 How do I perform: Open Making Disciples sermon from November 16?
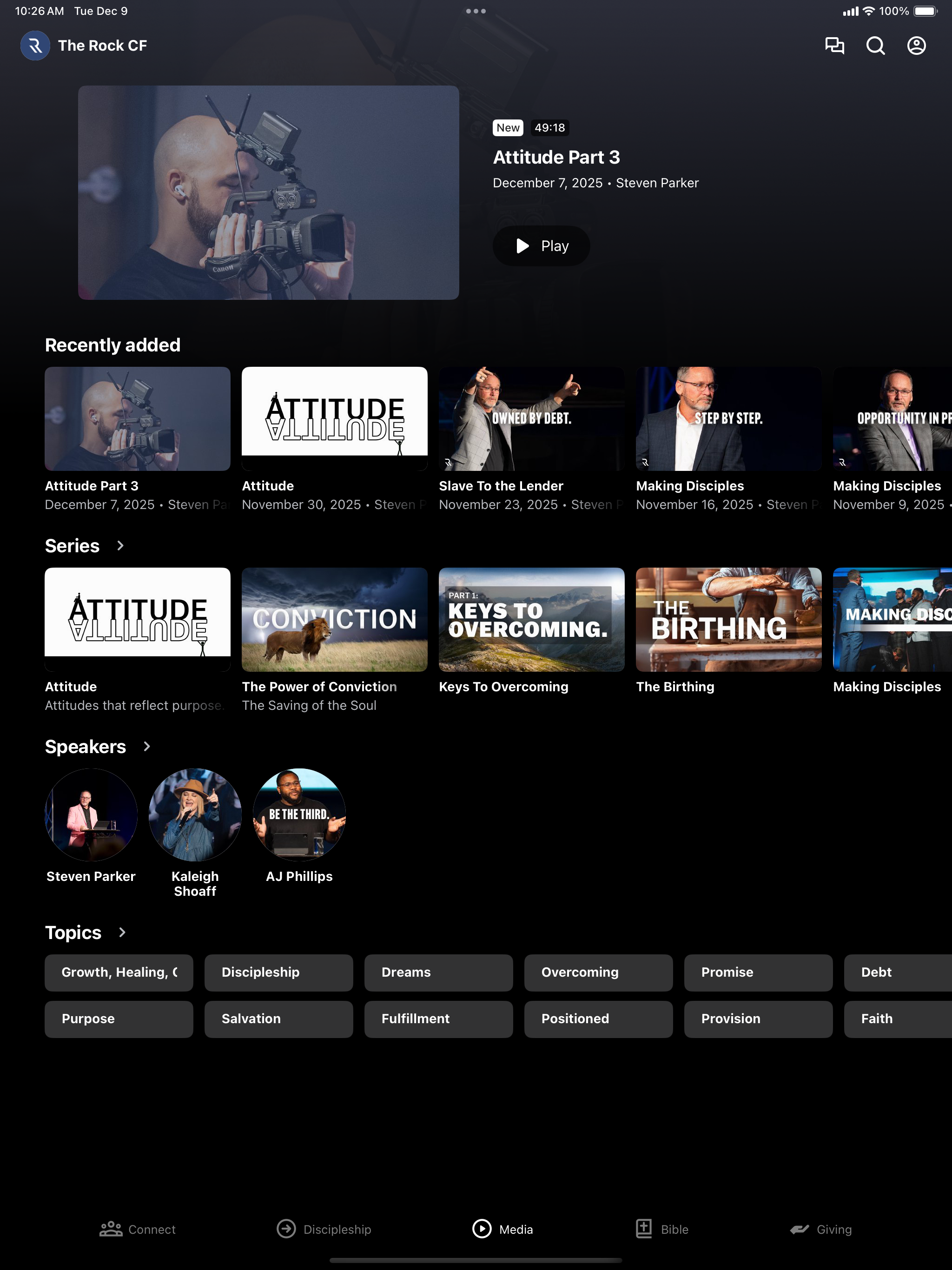(x=728, y=439)
